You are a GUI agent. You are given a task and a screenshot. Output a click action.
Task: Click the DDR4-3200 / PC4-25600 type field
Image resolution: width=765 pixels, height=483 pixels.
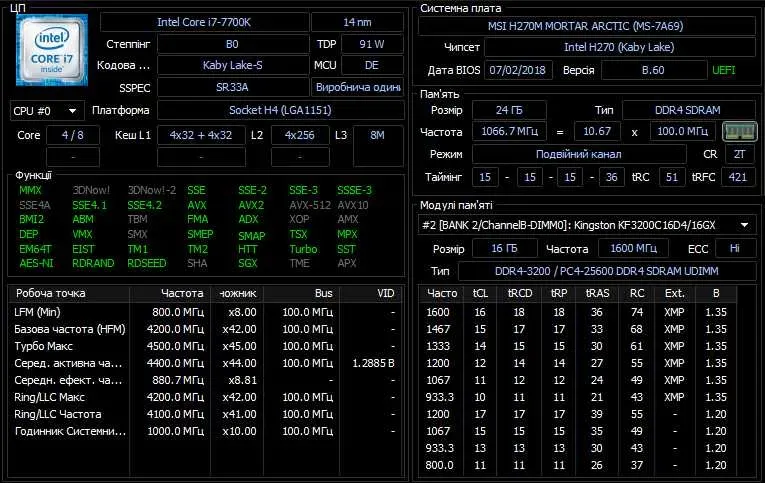pos(606,271)
